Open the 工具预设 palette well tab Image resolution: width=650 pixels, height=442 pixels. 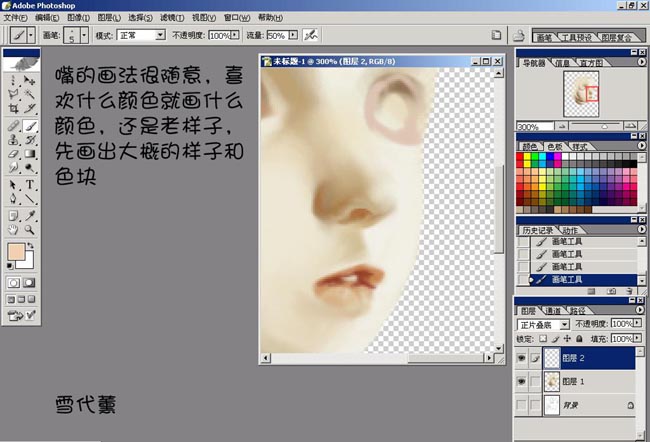coord(577,37)
